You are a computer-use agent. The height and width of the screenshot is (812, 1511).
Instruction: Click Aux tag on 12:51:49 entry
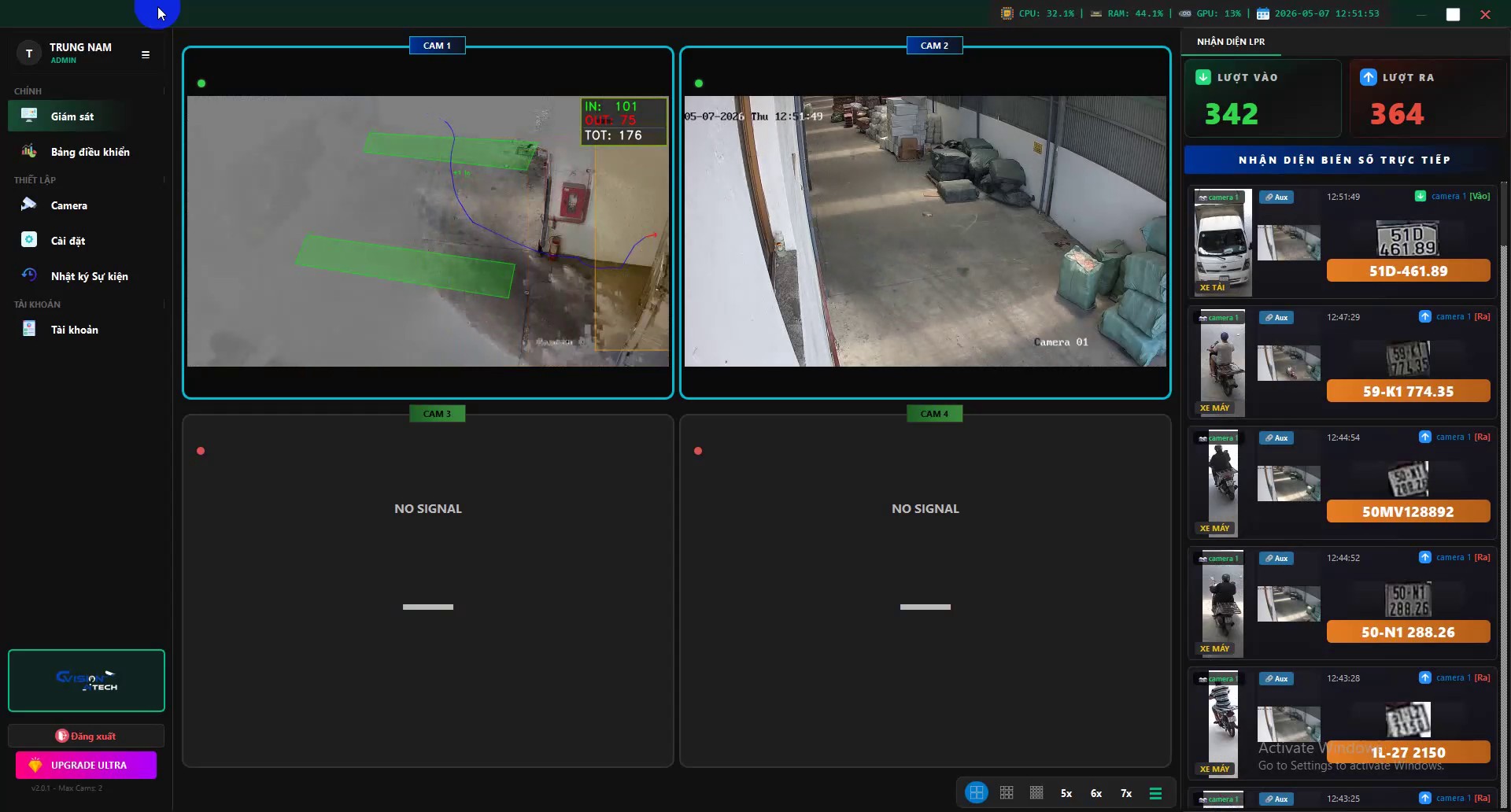(x=1276, y=197)
